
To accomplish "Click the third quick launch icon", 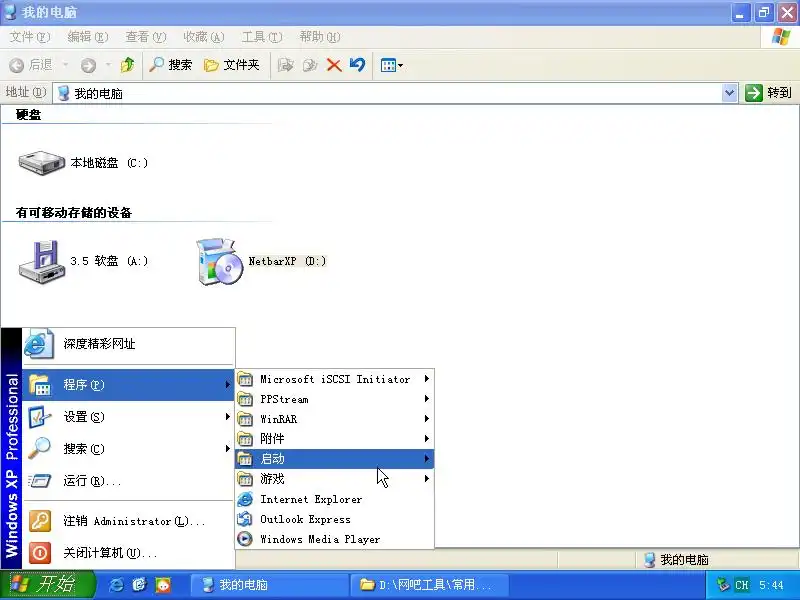I will (163, 585).
